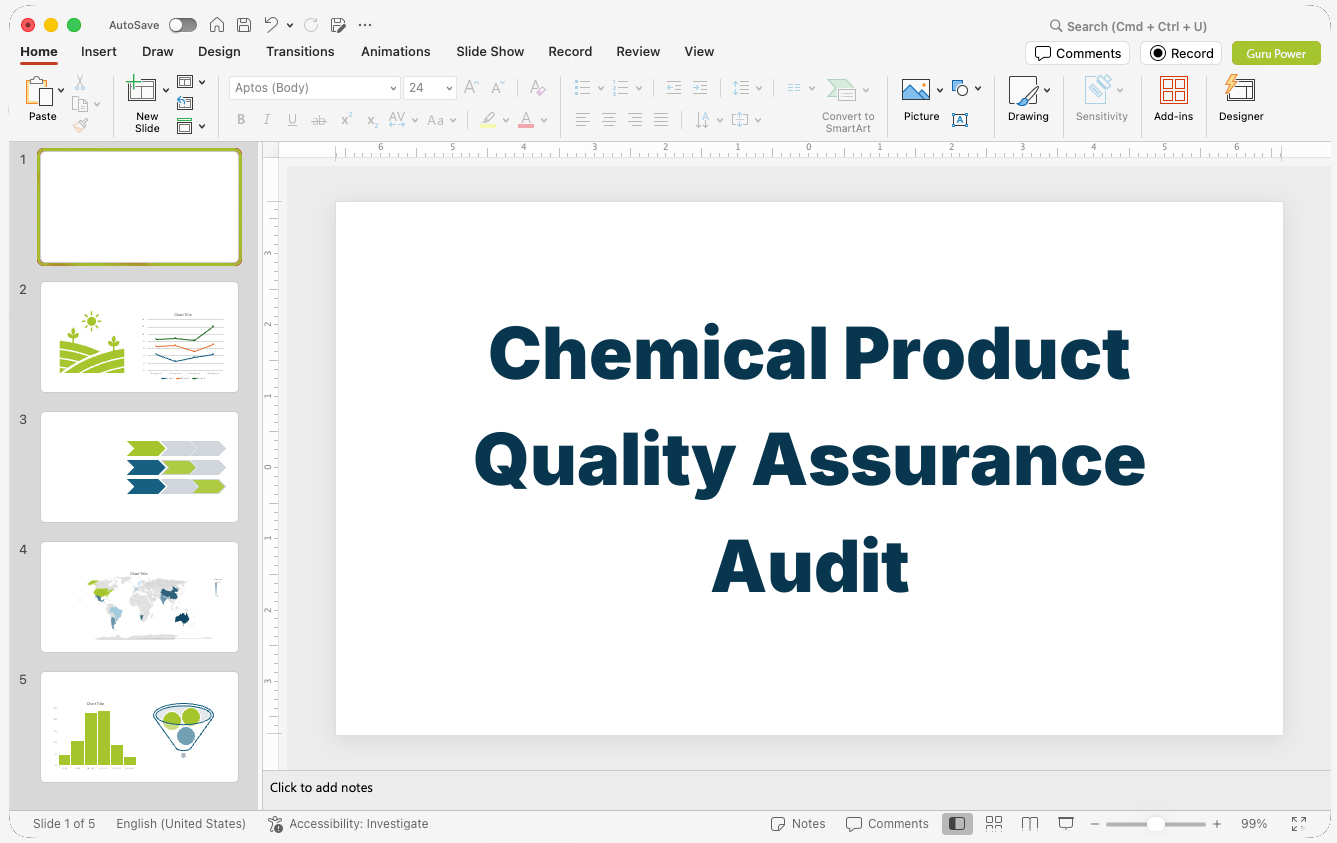Click the Notes button in status bar

point(798,824)
